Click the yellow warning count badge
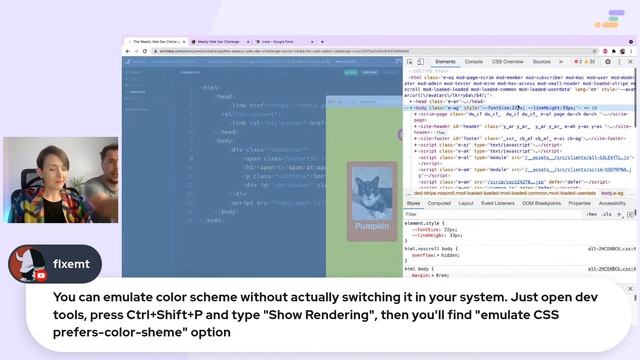 (590, 62)
